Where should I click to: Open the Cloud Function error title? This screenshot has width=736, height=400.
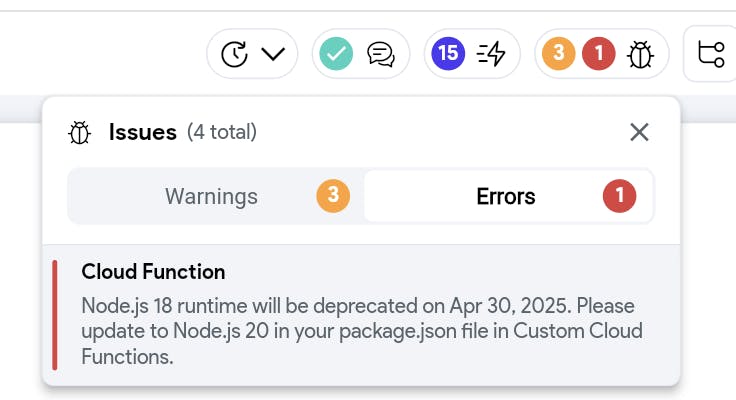pos(153,272)
